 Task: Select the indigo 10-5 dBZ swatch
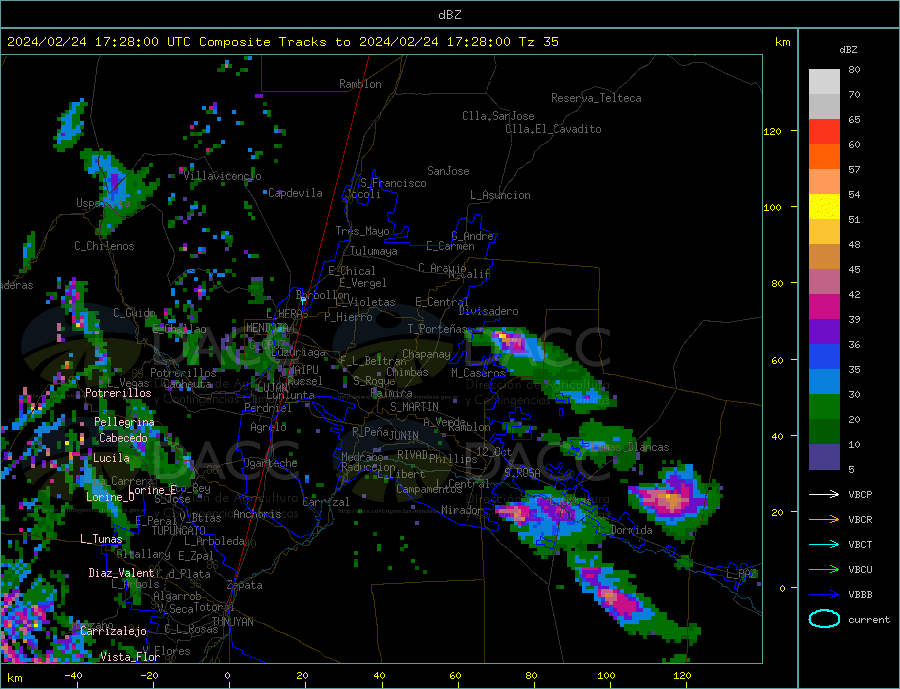pos(824,457)
